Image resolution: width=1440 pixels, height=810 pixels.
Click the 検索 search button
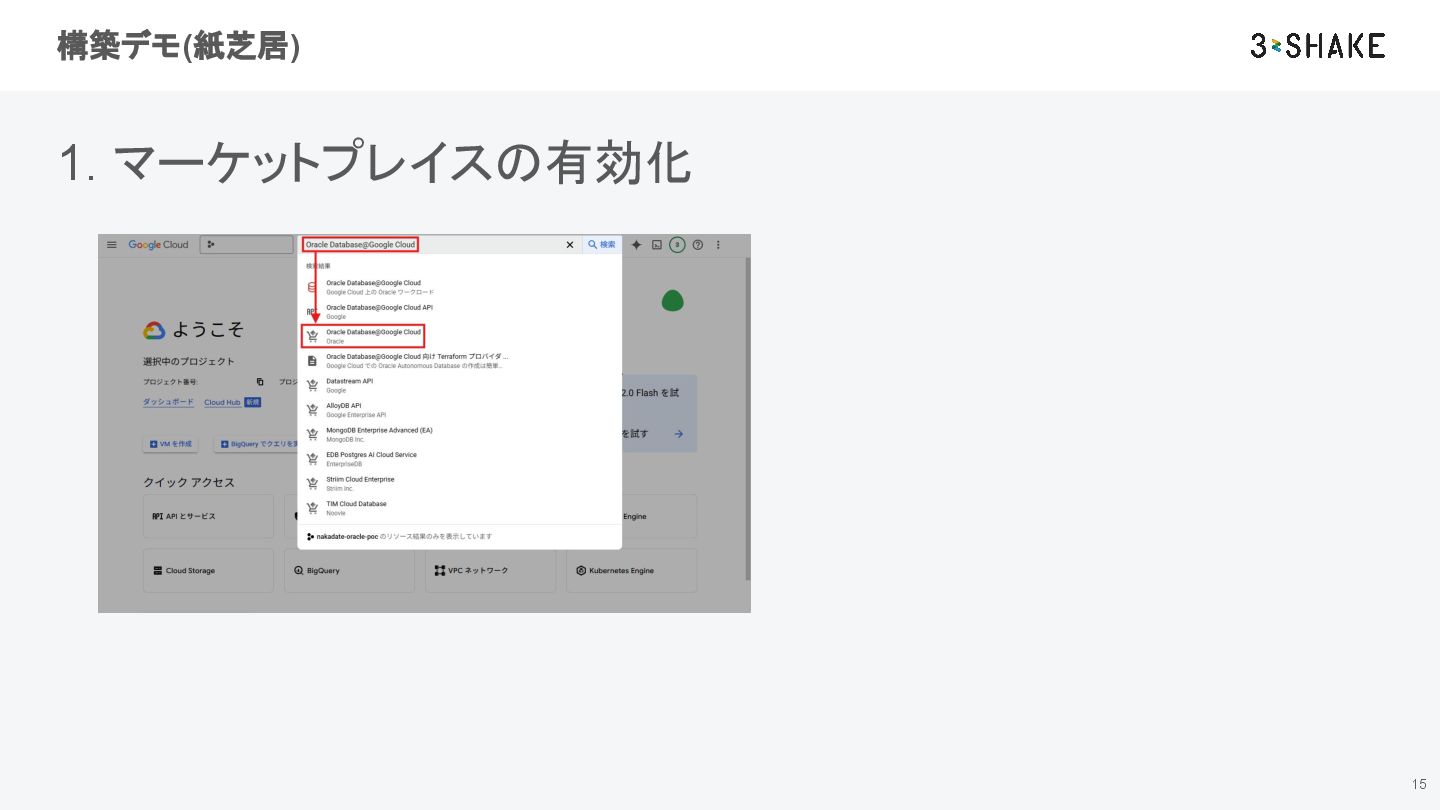pyautogui.click(x=602, y=245)
